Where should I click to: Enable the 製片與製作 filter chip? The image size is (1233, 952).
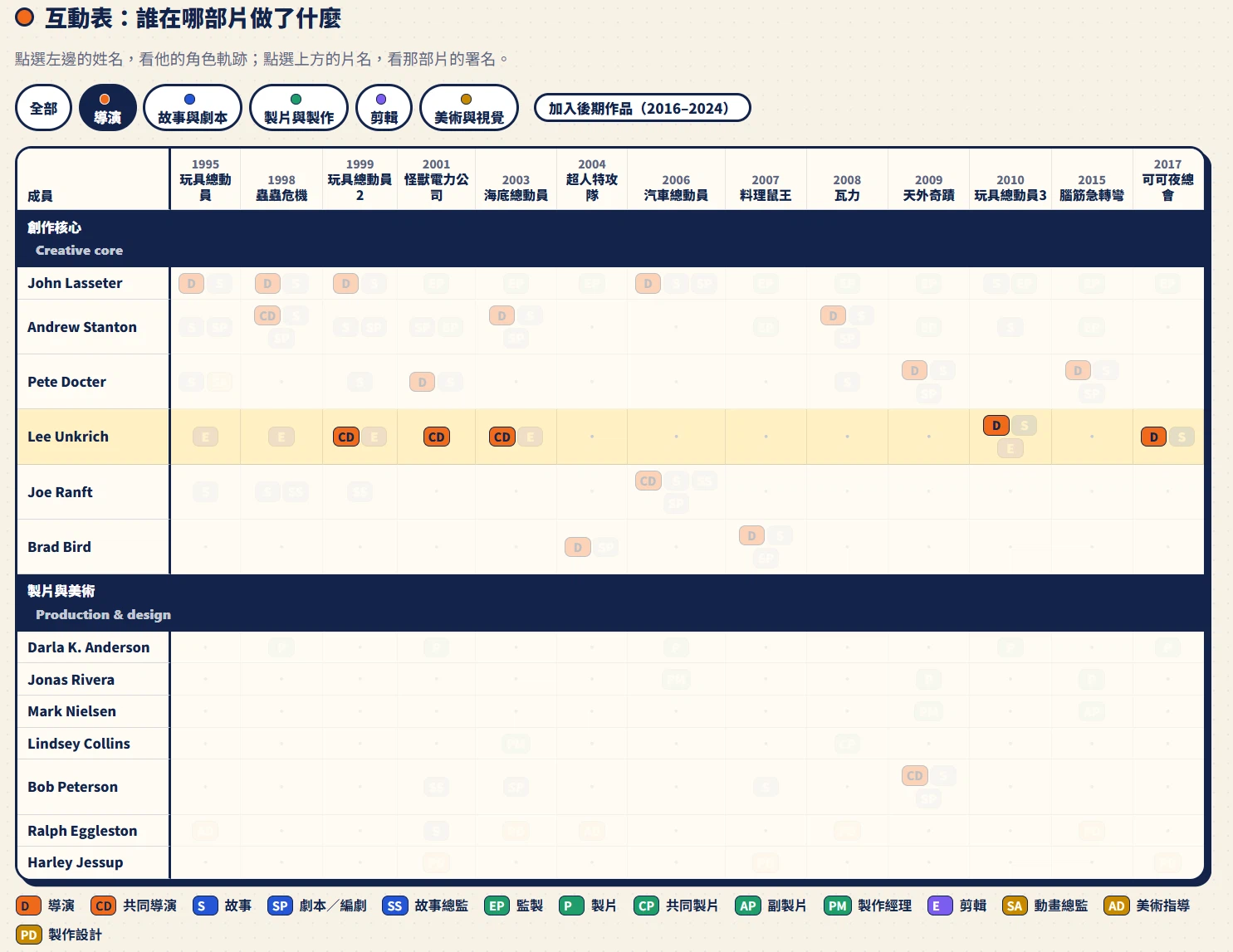pos(299,108)
